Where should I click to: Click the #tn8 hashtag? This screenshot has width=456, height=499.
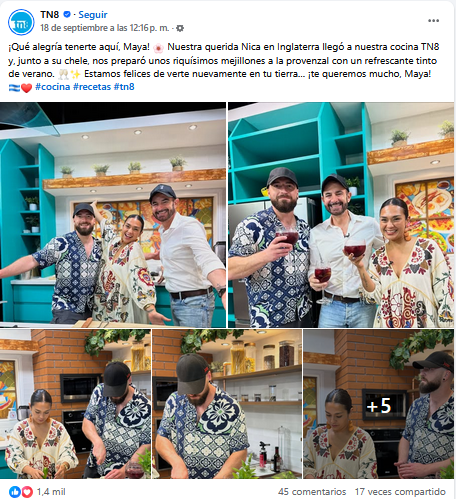[124, 87]
